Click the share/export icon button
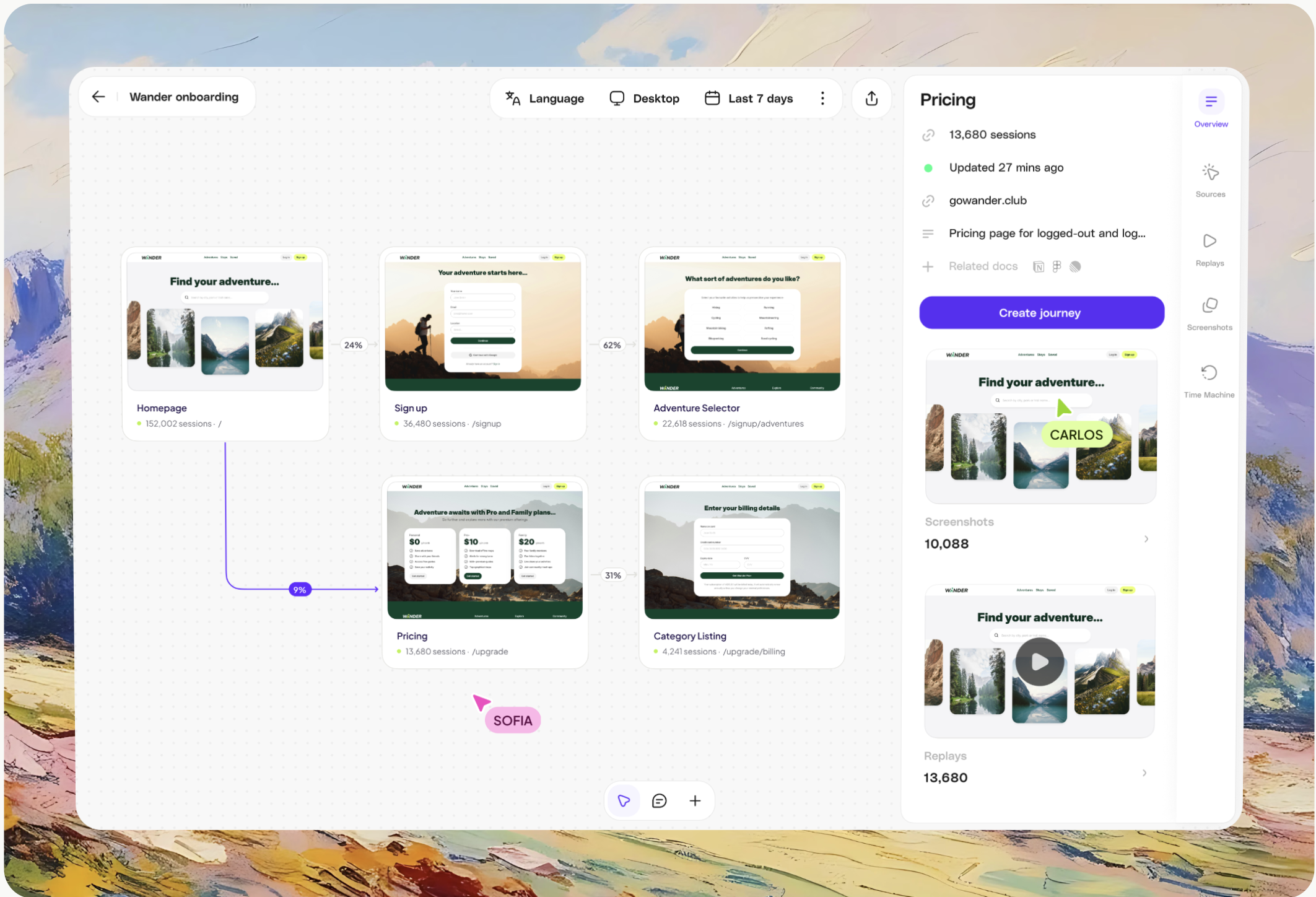Screen dimensions: 1316x897 [x=871, y=98]
